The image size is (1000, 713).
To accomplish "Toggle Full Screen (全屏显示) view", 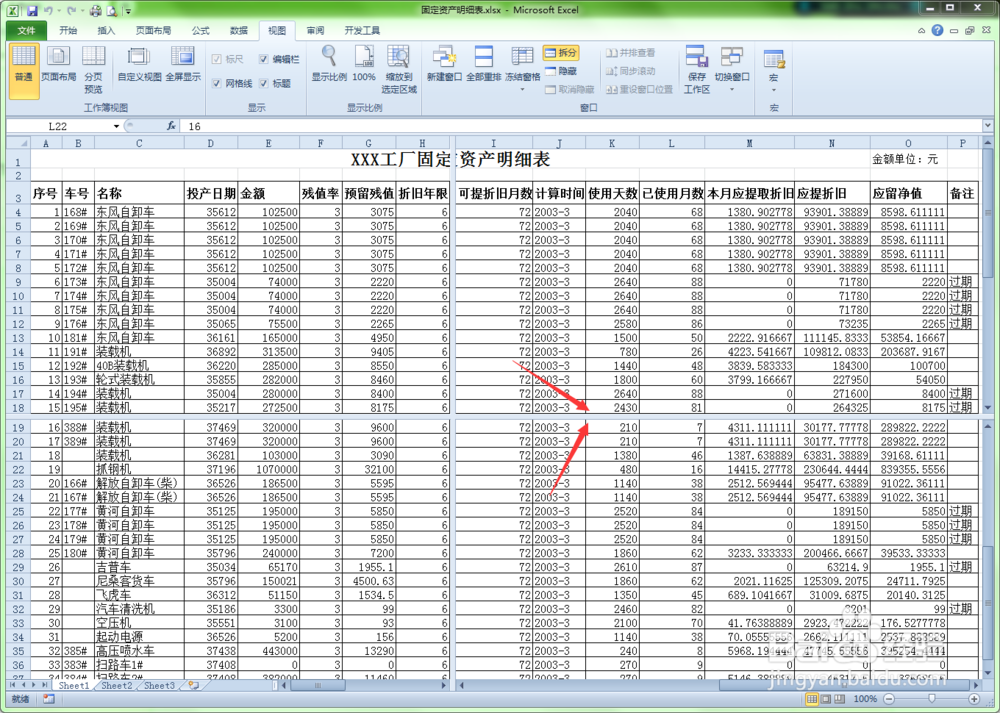I will click(183, 65).
